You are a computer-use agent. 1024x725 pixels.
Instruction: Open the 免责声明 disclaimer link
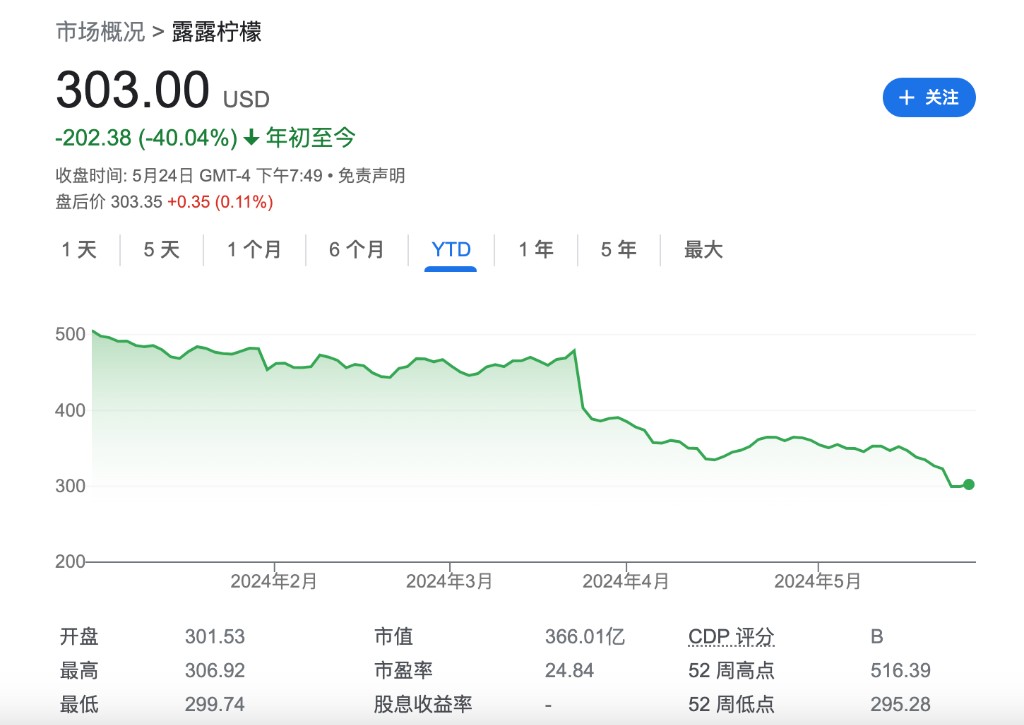(371, 176)
